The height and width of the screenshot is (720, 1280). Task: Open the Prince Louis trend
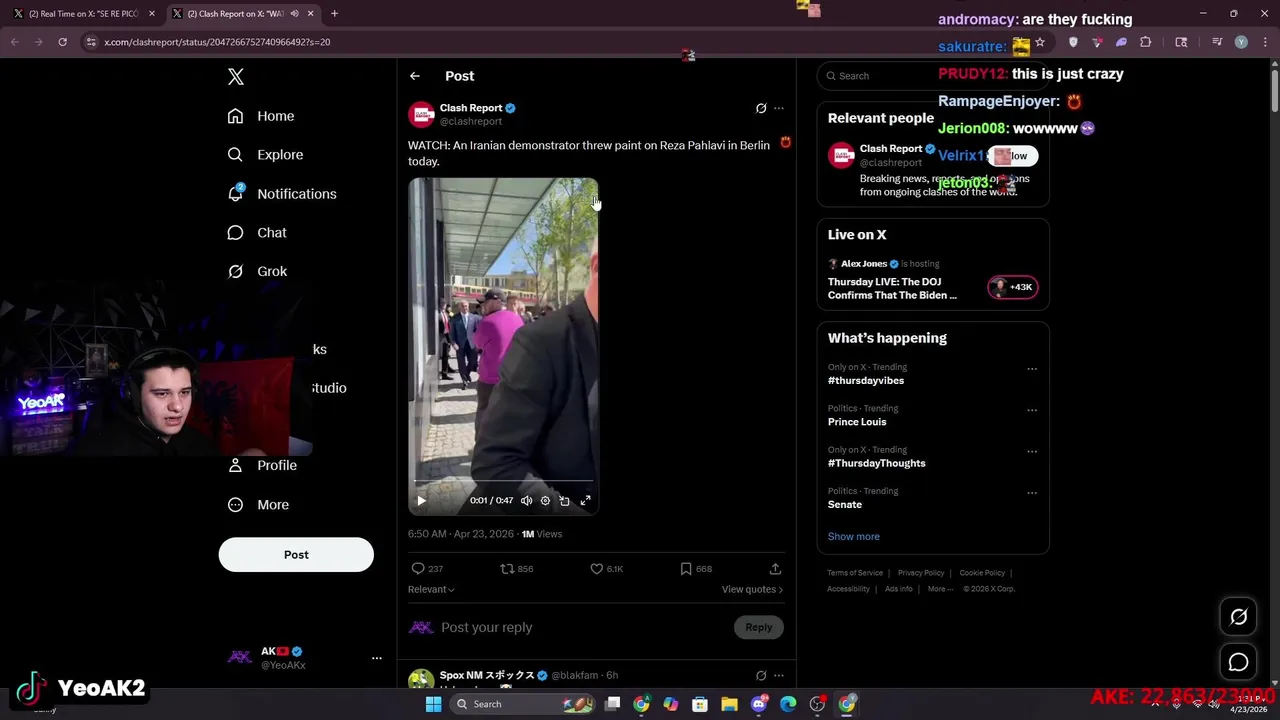[x=857, y=422]
